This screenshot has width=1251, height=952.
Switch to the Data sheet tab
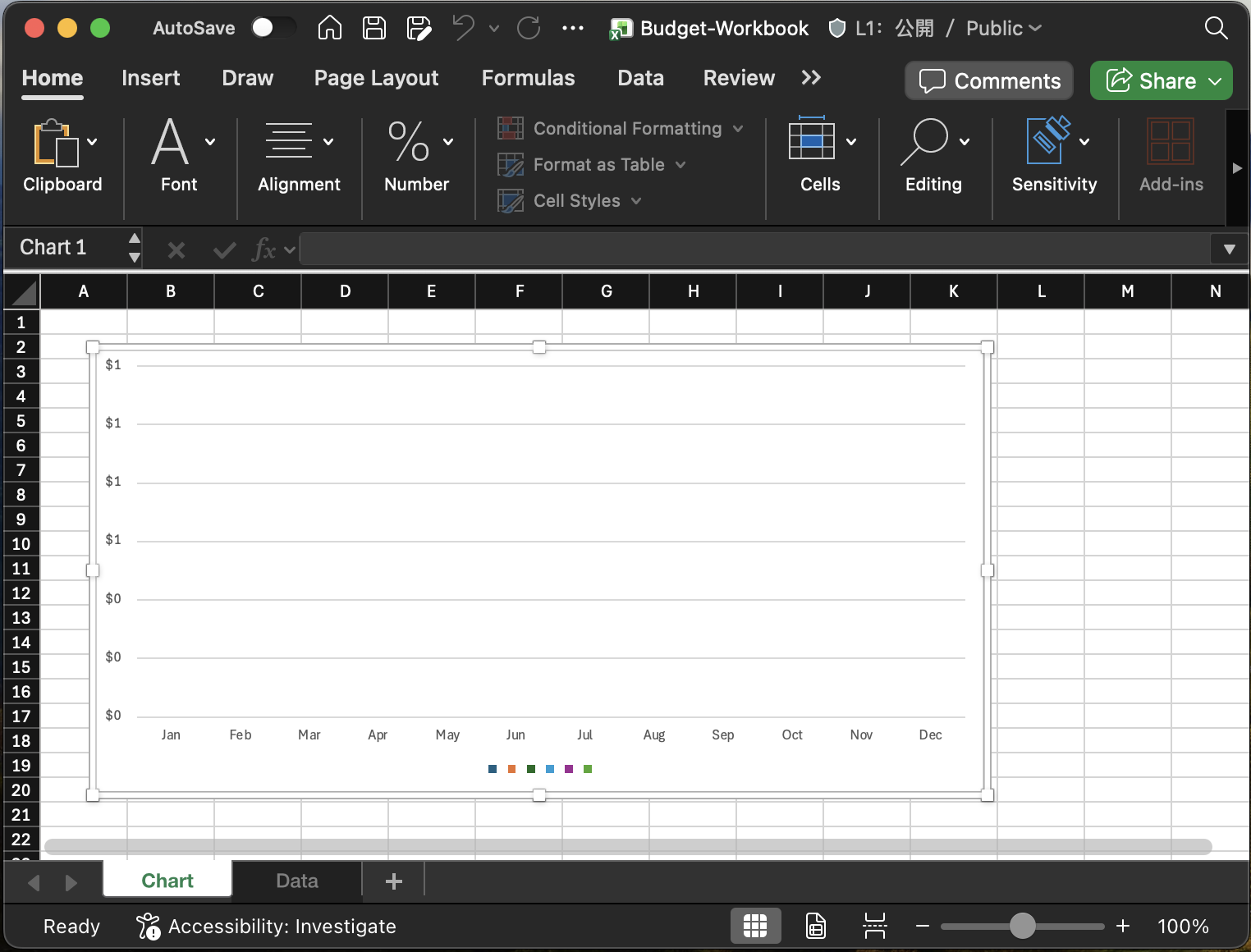pyautogui.click(x=296, y=881)
